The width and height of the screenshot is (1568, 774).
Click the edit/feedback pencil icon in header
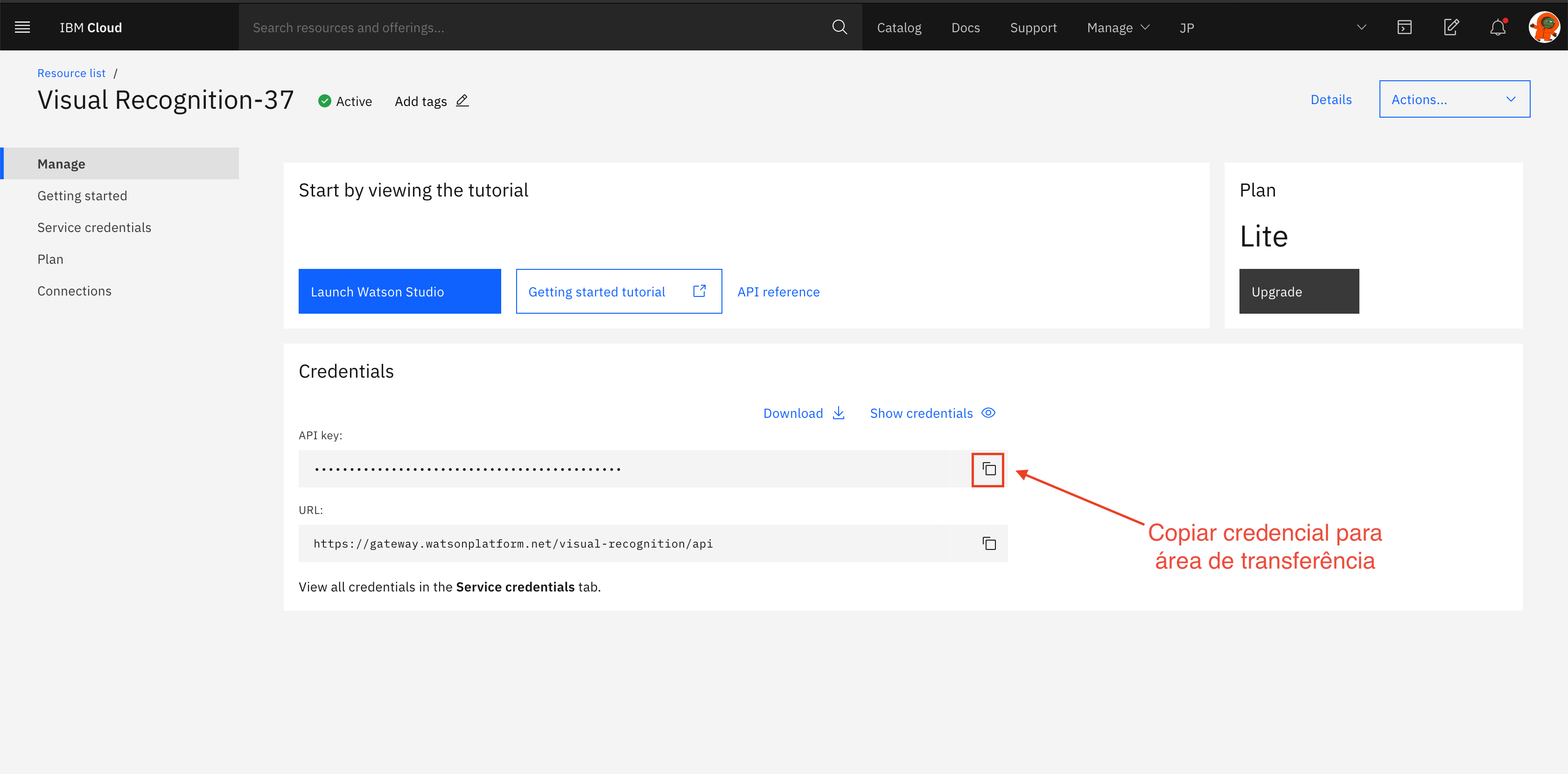point(1451,28)
